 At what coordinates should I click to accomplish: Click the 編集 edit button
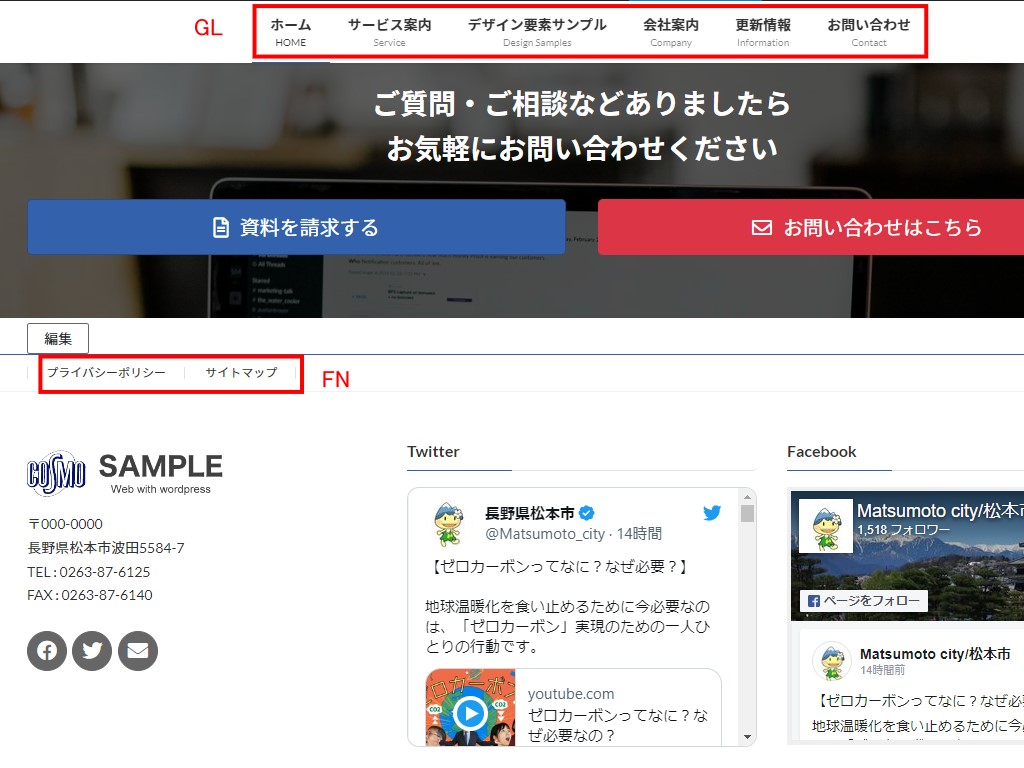point(58,339)
